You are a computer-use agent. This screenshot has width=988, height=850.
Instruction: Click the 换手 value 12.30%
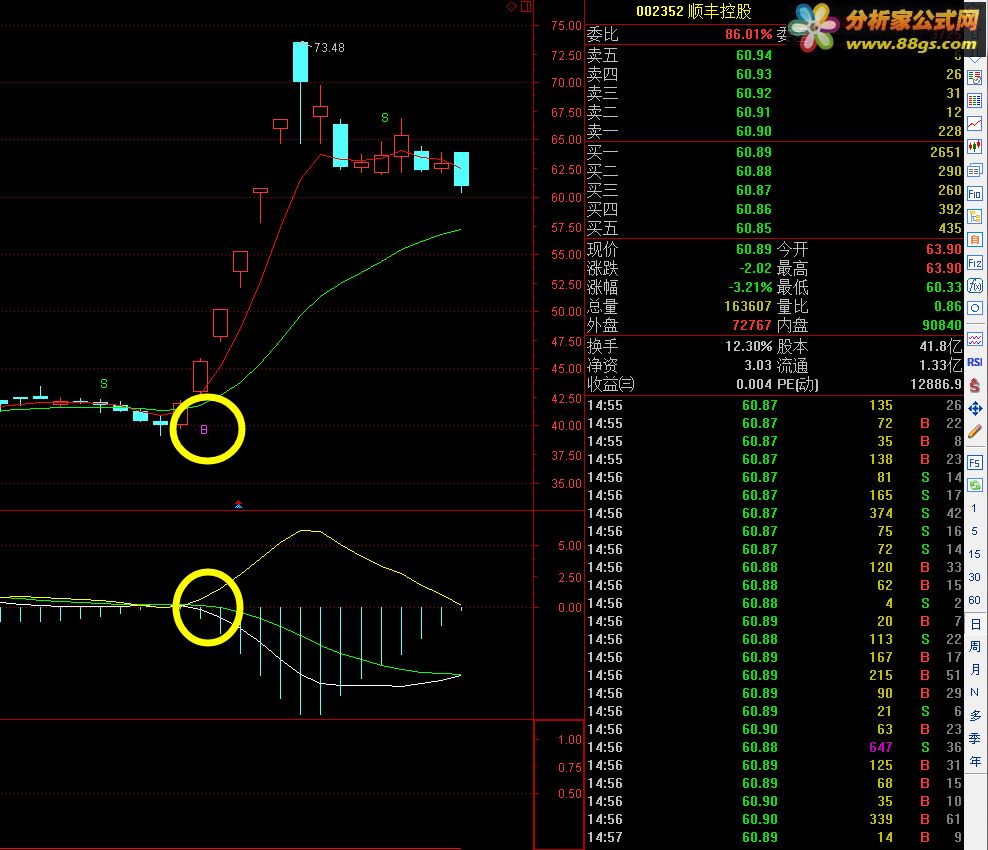(748, 347)
